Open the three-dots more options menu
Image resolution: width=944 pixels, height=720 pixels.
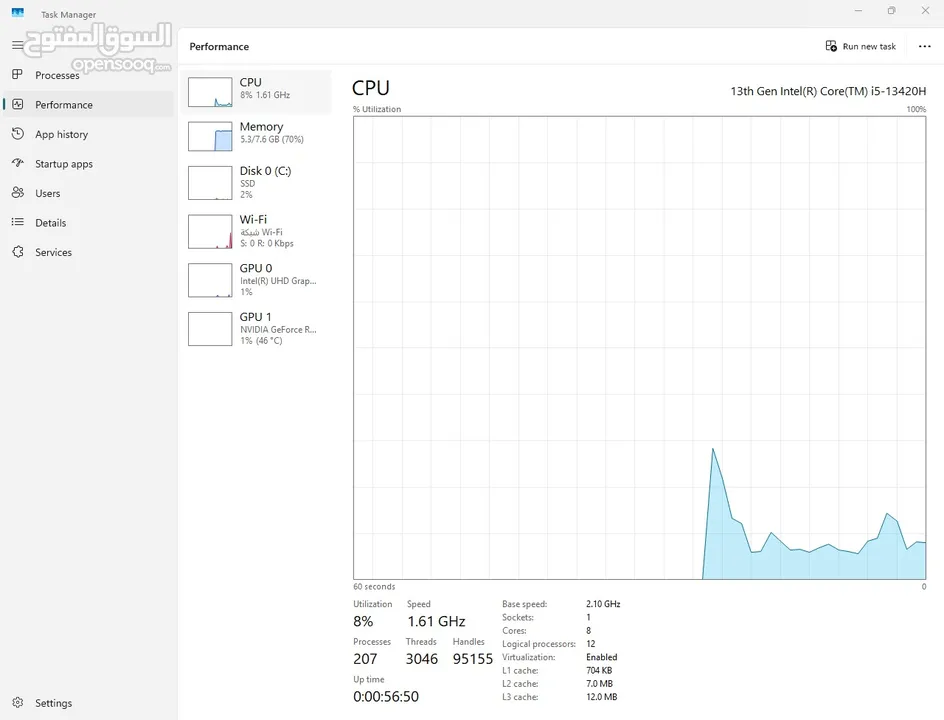(x=925, y=46)
